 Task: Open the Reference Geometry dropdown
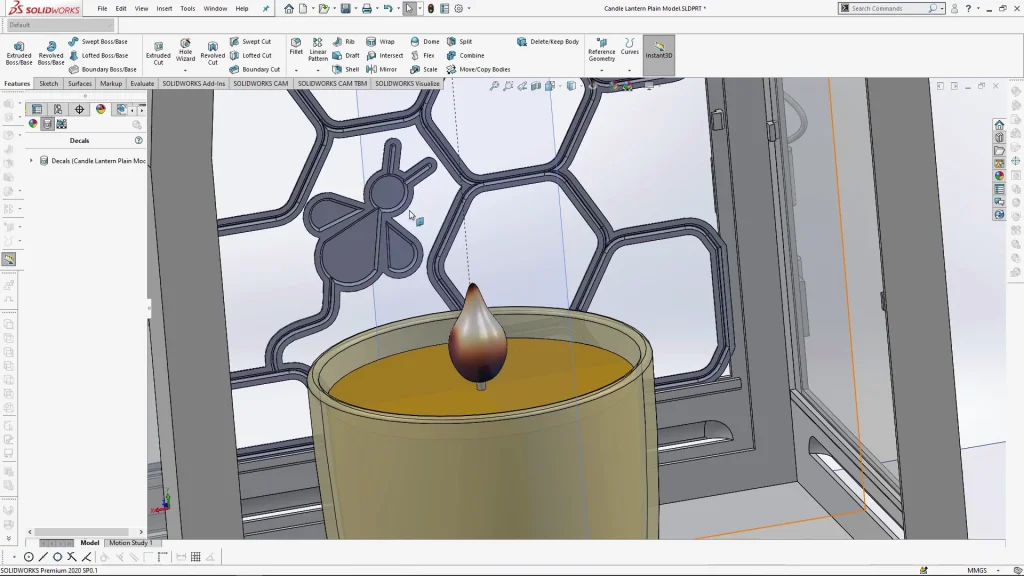click(x=602, y=70)
